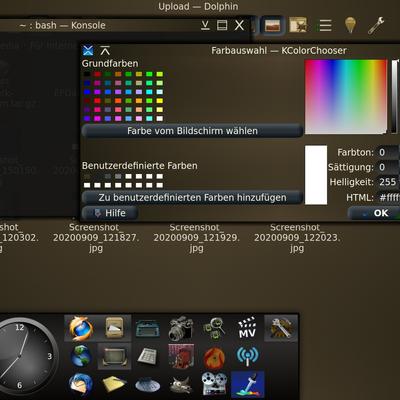
Task: Launch the orange guitar music icon
Action: click(x=214, y=357)
